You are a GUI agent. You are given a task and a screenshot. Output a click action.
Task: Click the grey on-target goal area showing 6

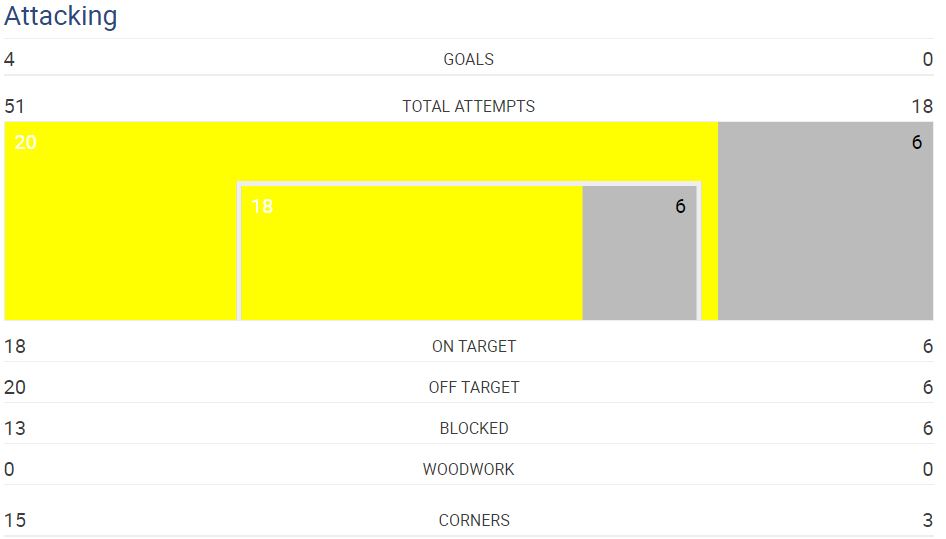coord(640,253)
